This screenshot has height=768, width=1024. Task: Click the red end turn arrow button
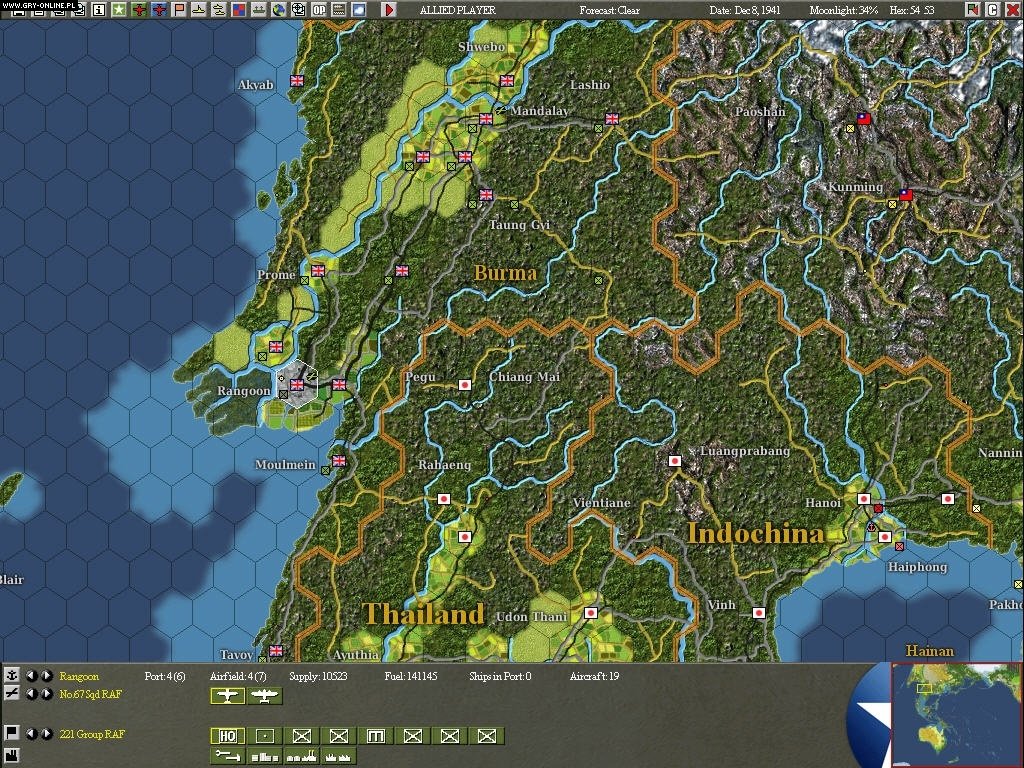(x=388, y=10)
